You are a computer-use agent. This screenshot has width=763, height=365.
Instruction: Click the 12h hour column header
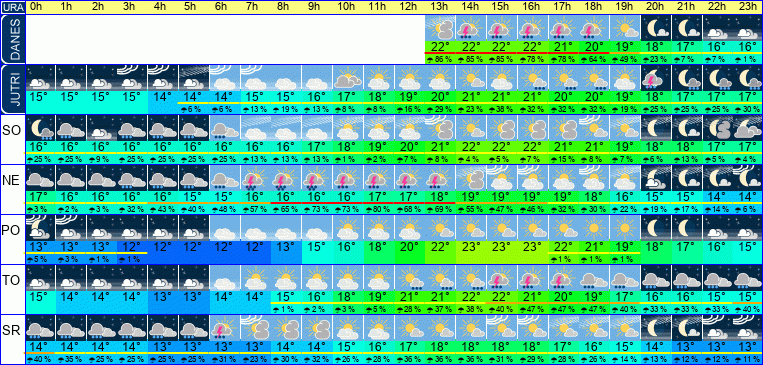click(409, 7)
